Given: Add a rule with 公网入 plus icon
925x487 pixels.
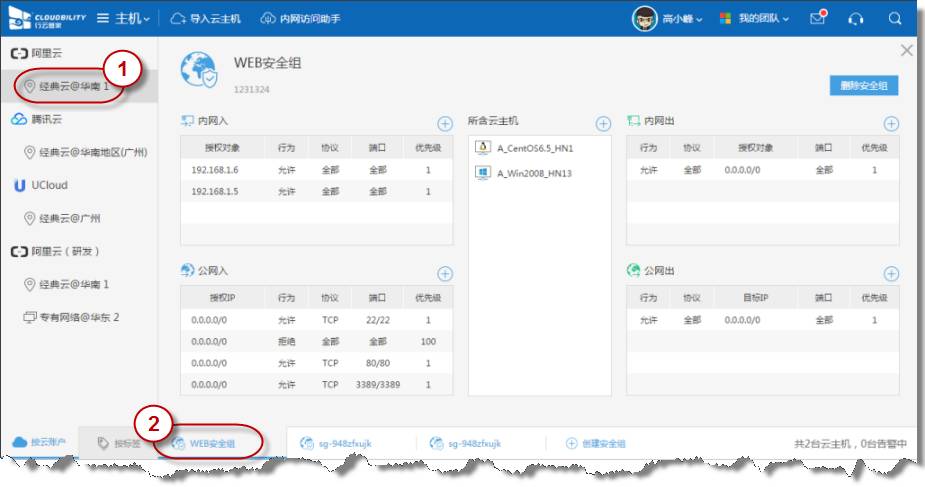Looking at the screenshot, I should coord(446,273).
